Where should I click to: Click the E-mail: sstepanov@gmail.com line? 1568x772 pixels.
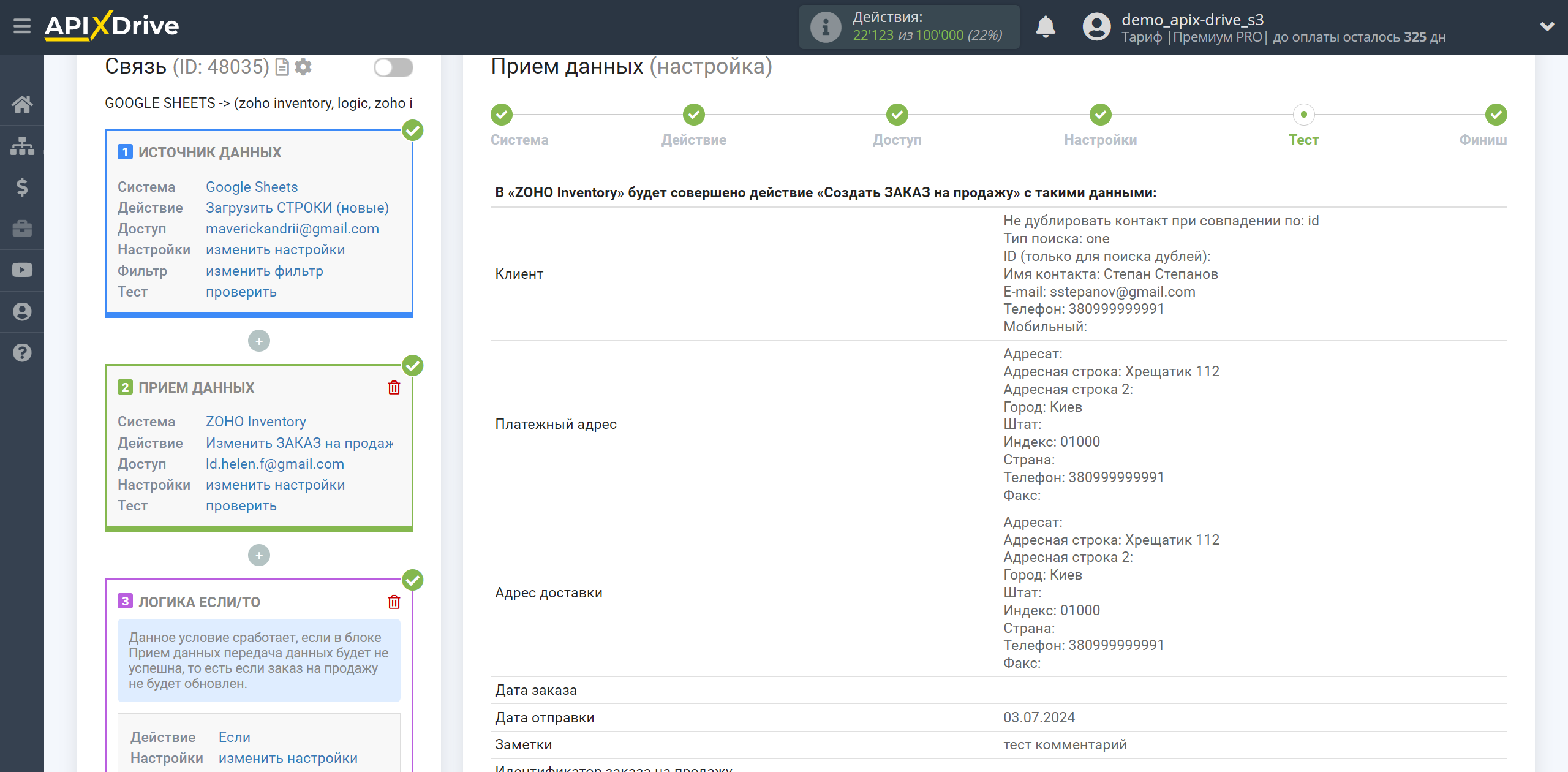pyautogui.click(x=1099, y=292)
